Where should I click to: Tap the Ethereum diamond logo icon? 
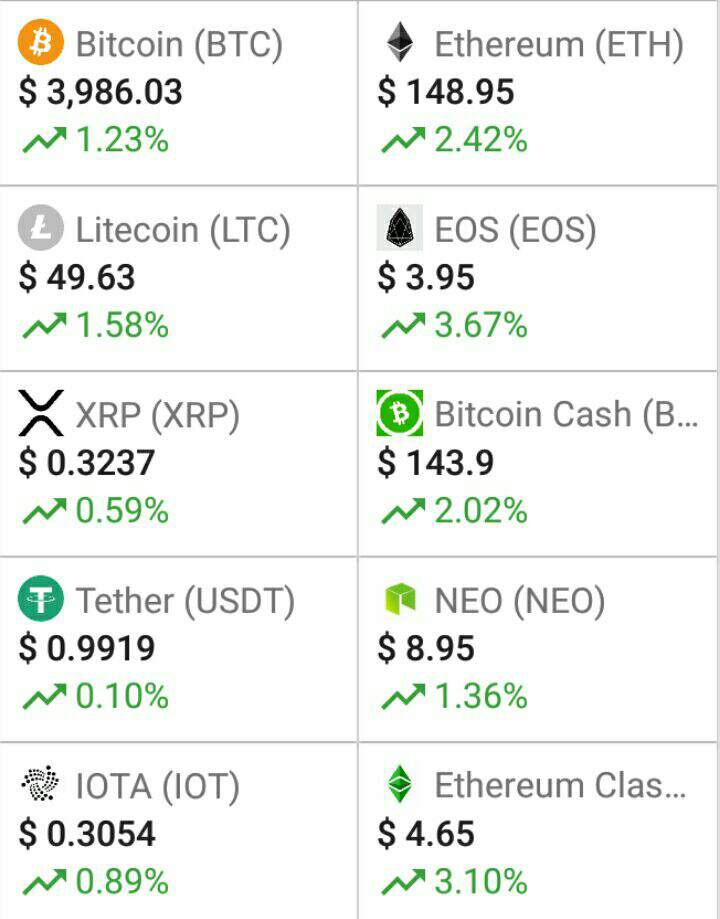click(x=400, y=43)
